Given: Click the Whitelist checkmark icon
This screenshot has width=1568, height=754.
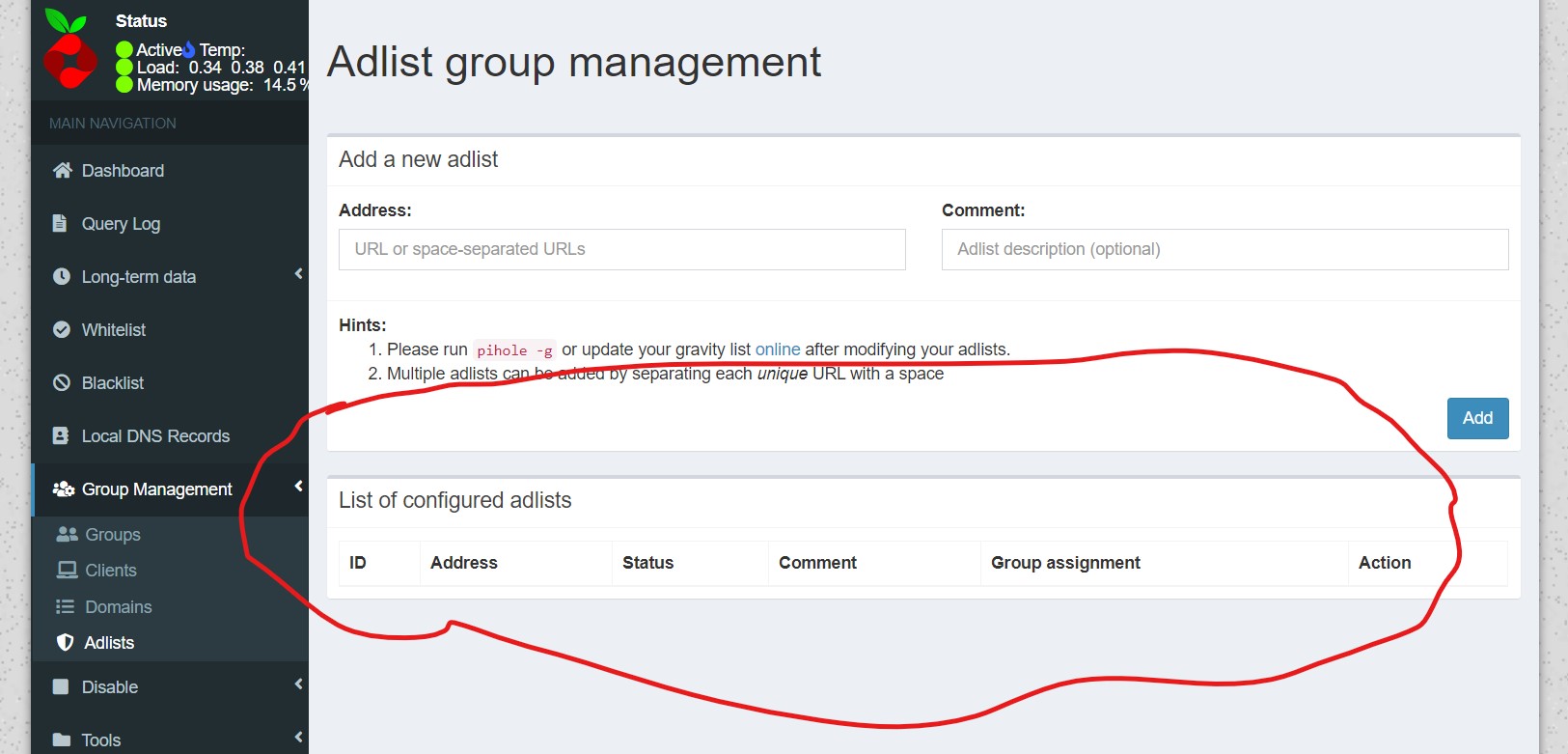Looking at the screenshot, I should tap(62, 330).
